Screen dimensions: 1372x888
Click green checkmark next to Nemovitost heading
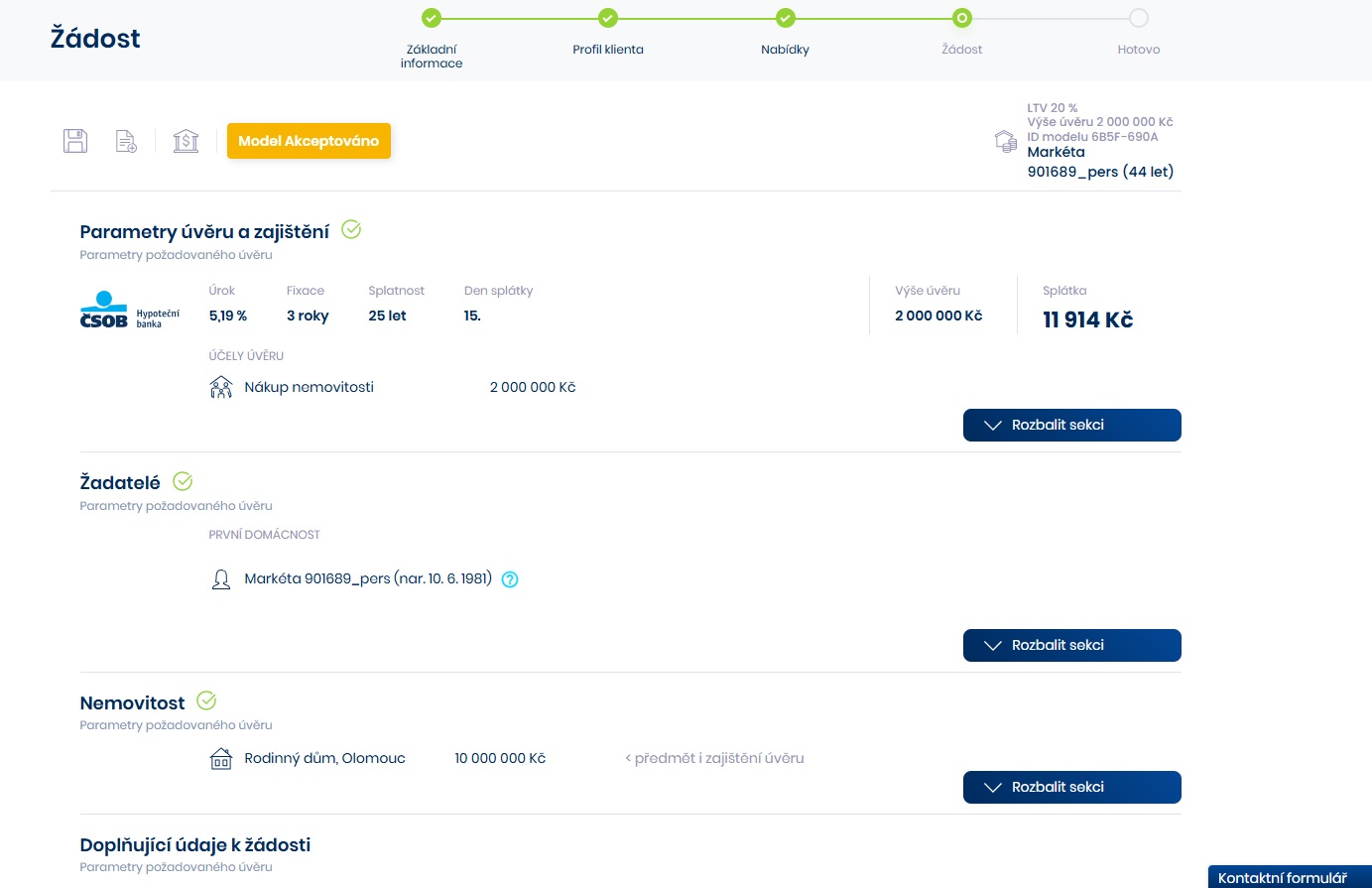(x=206, y=701)
